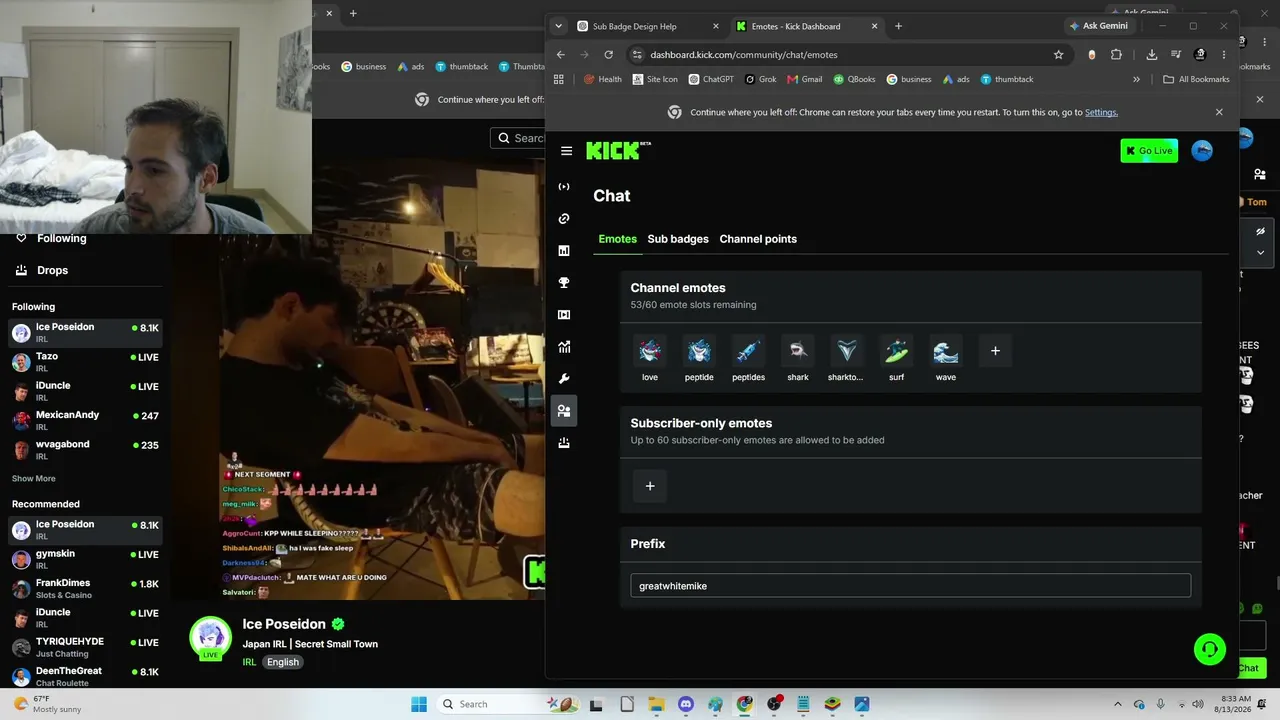Open the thumbtack bookmark in front window
This screenshot has width=1280, height=720.
point(1007,79)
